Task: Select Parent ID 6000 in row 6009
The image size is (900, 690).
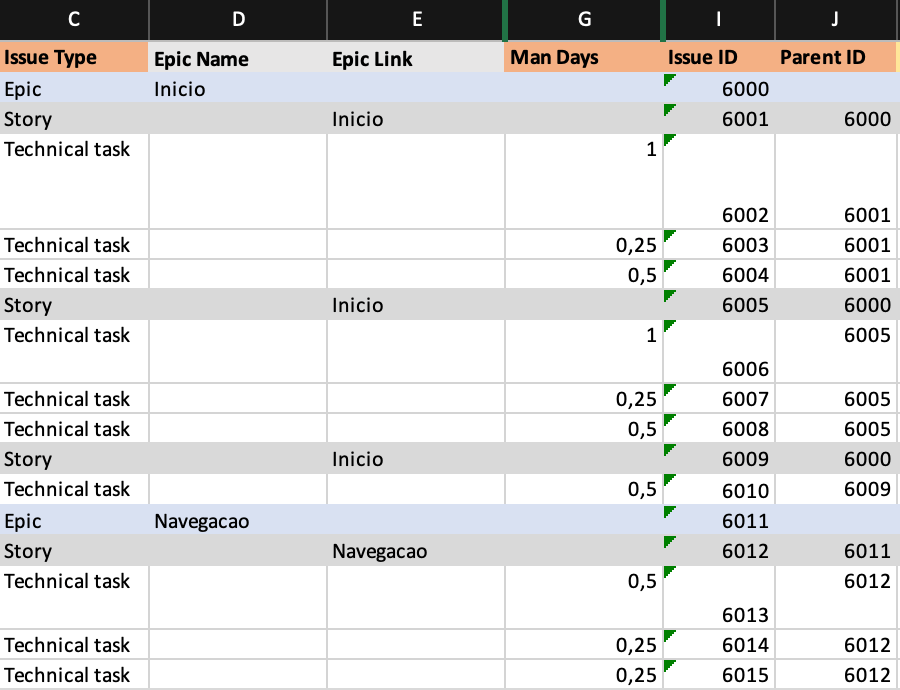Action: click(835, 459)
